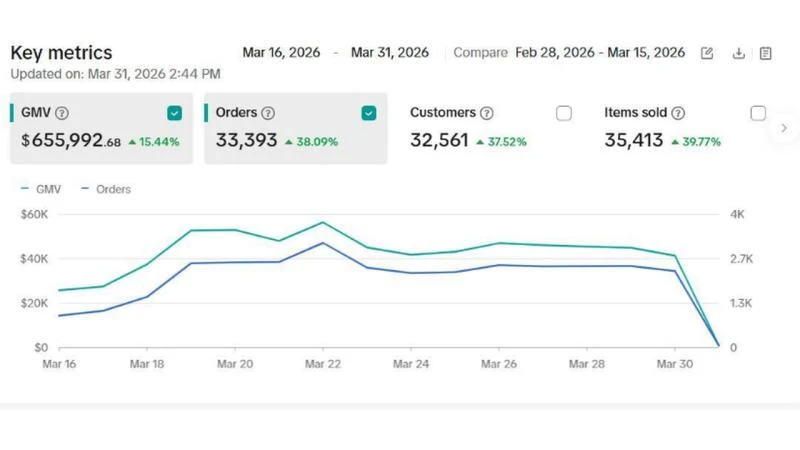Select the Orders metric card
Viewport: 800px width, 450px height.
[296, 128]
